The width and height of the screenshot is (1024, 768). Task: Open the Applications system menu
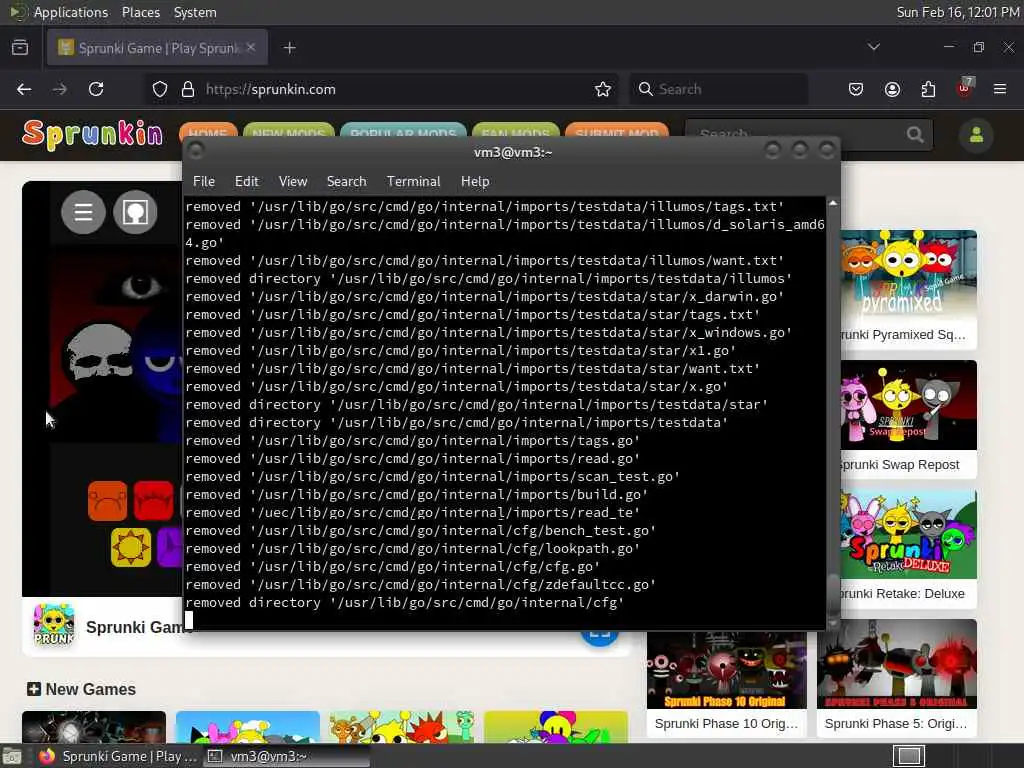click(x=71, y=12)
